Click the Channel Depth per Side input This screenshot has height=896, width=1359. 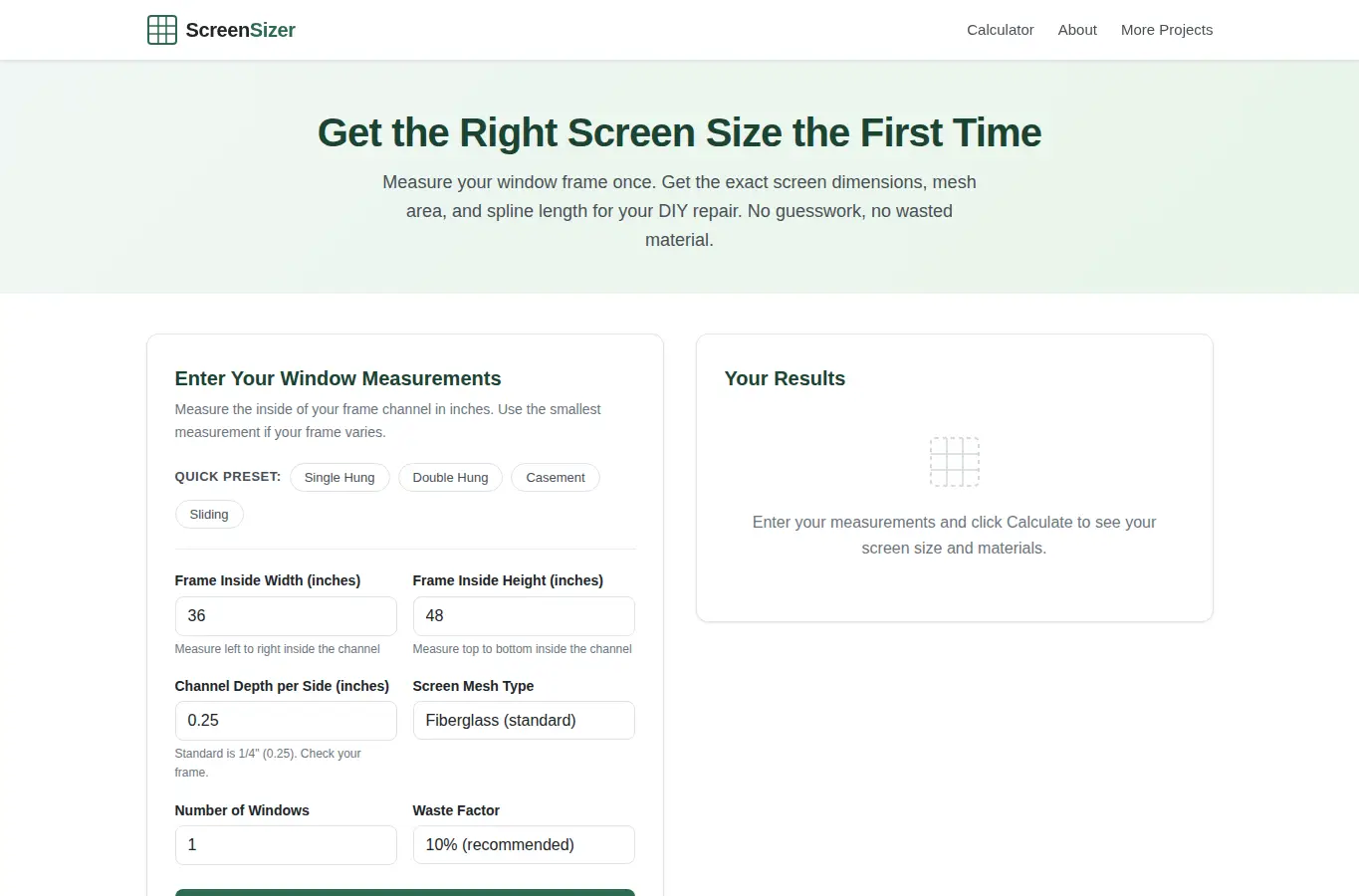click(x=286, y=721)
